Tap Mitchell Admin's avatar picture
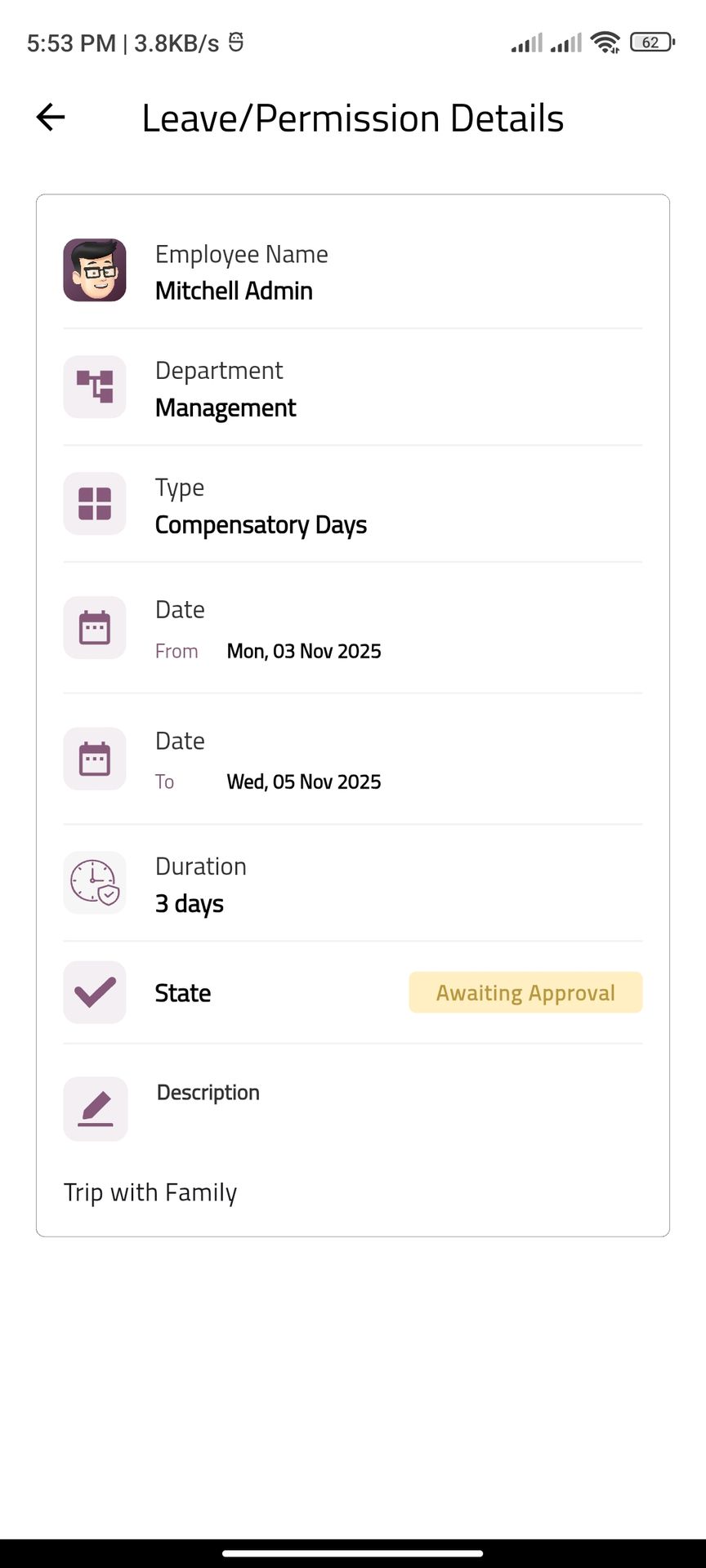This screenshot has width=706, height=1568. [95, 270]
